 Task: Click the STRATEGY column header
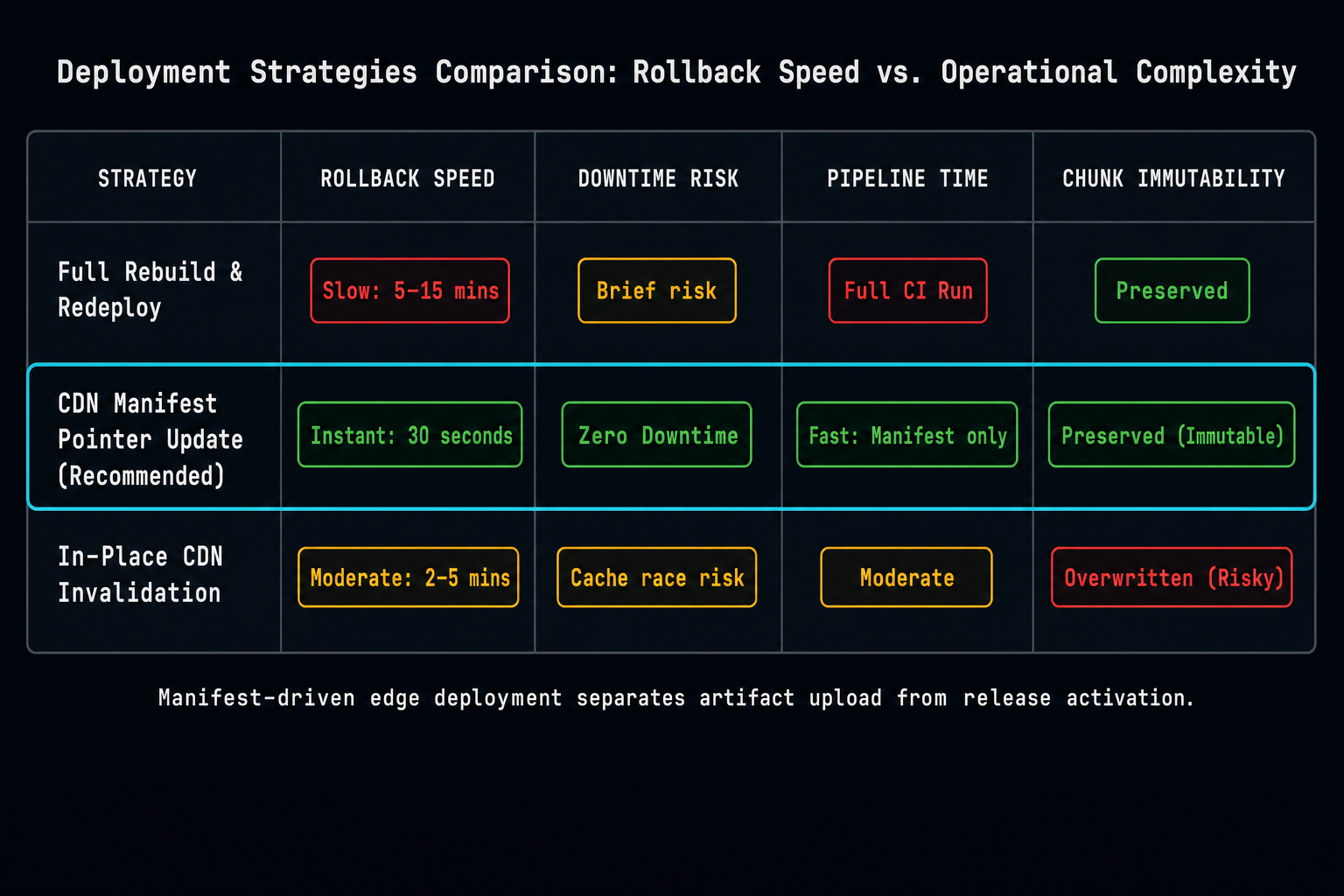point(147,178)
